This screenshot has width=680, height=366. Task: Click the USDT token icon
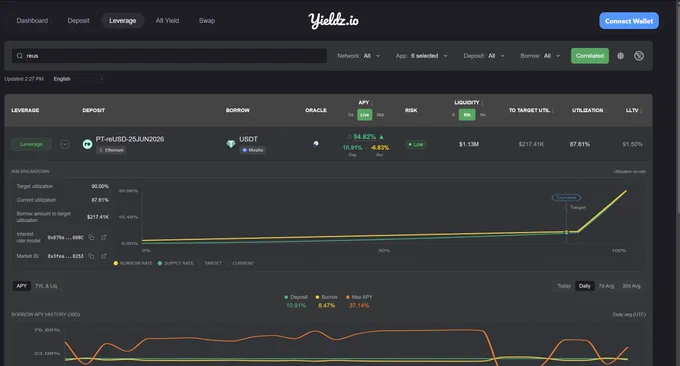pos(231,144)
